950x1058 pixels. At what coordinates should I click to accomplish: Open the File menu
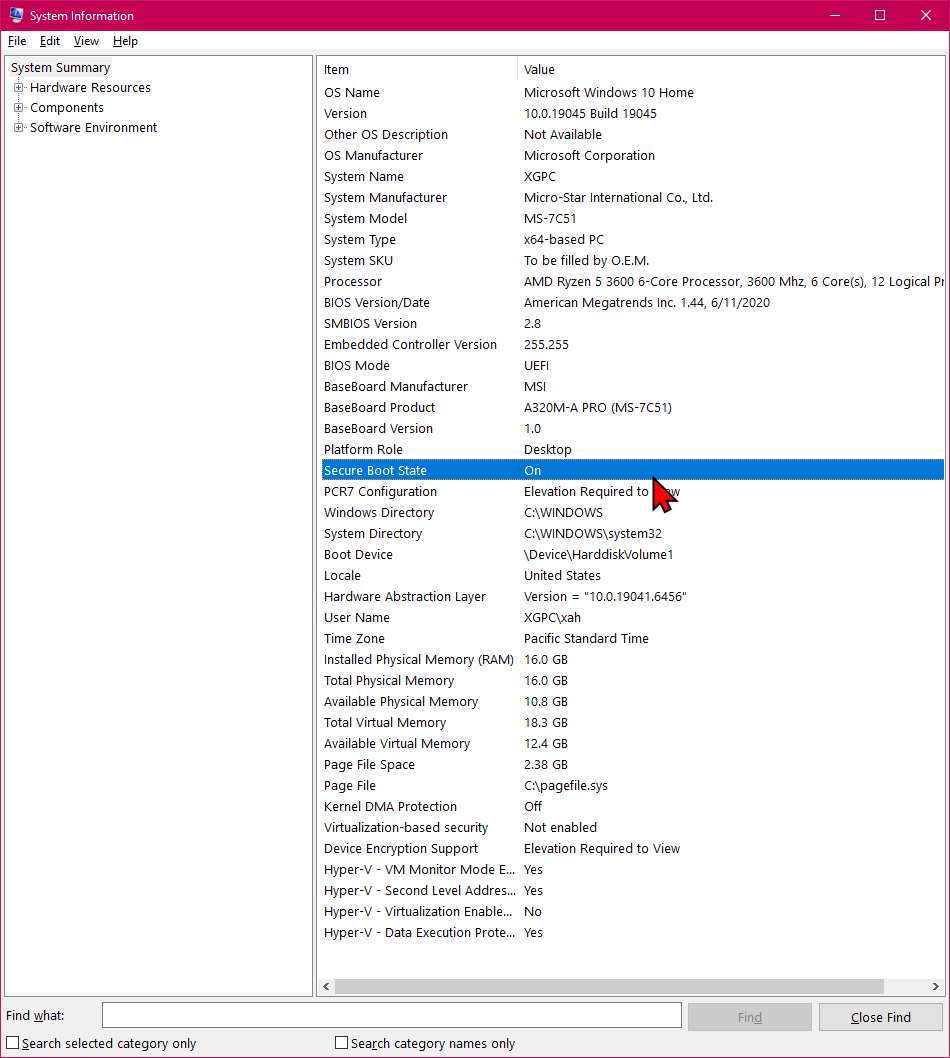[16, 41]
